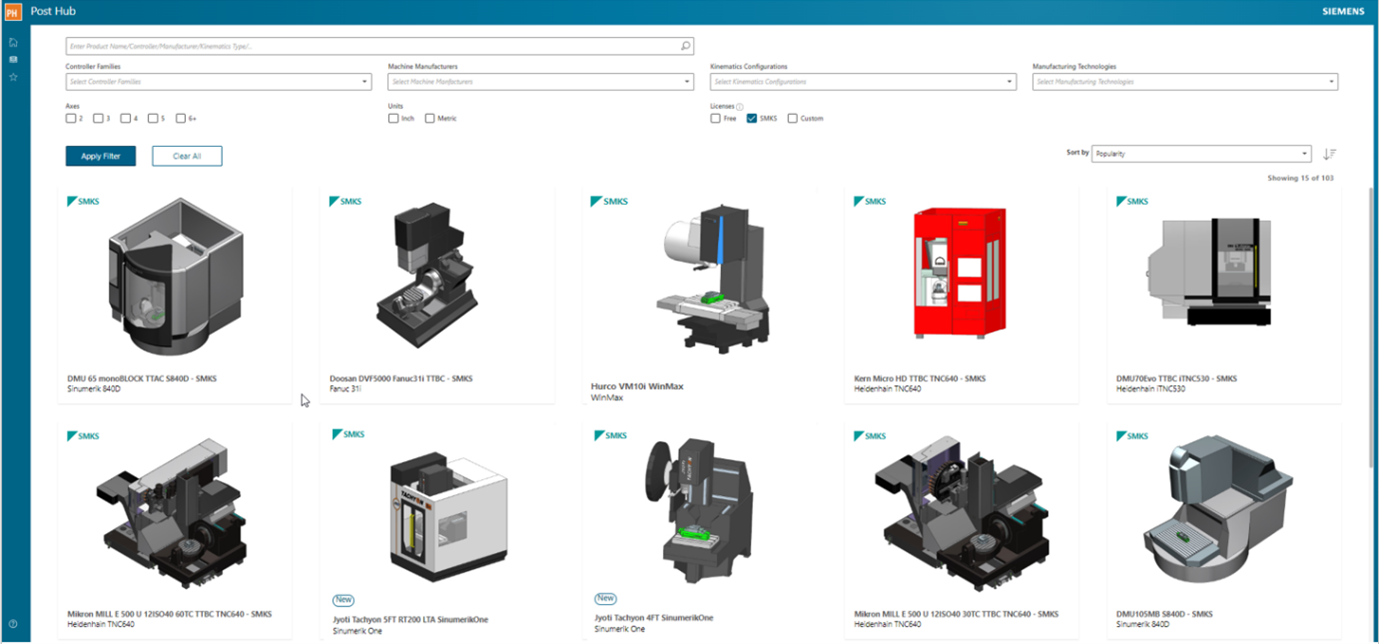The width and height of the screenshot is (1379, 644).
Task: Open Doosan DVF5000 Fanuc31i TTBC title
Action: tap(401, 379)
